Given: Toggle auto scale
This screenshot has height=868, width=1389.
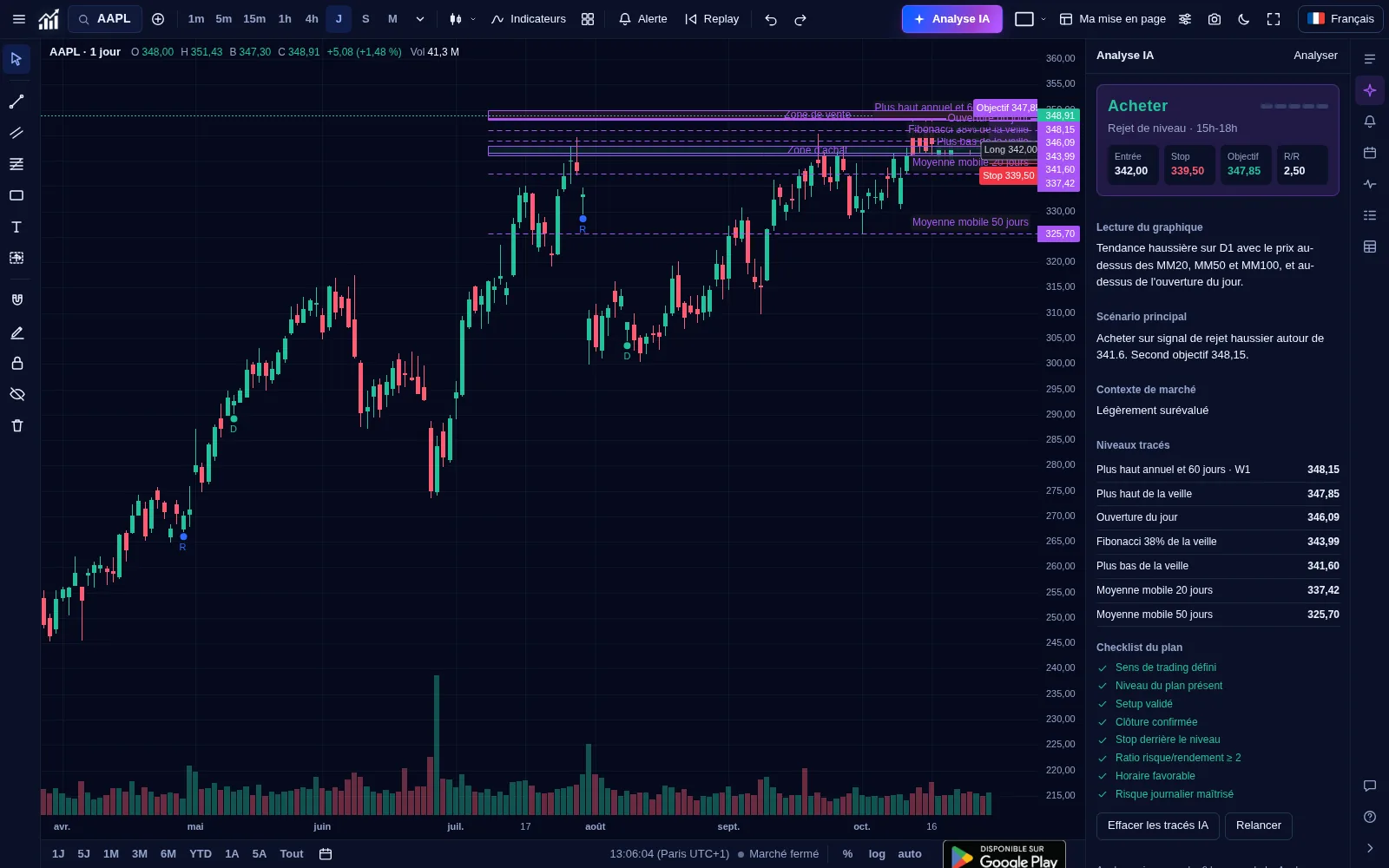Looking at the screenshot, I should coord(910,854).
